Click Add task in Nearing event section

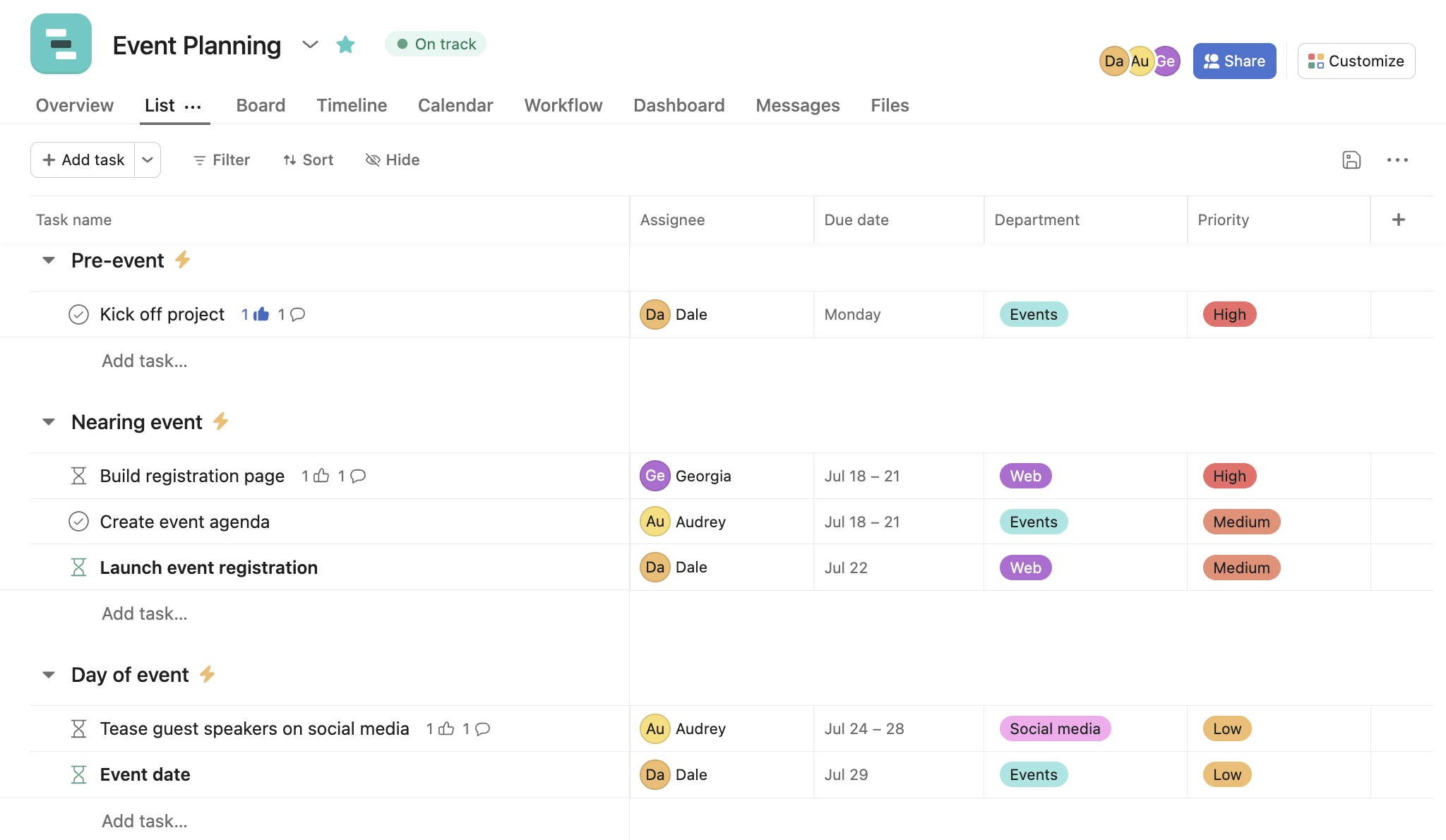pos(143,612)
